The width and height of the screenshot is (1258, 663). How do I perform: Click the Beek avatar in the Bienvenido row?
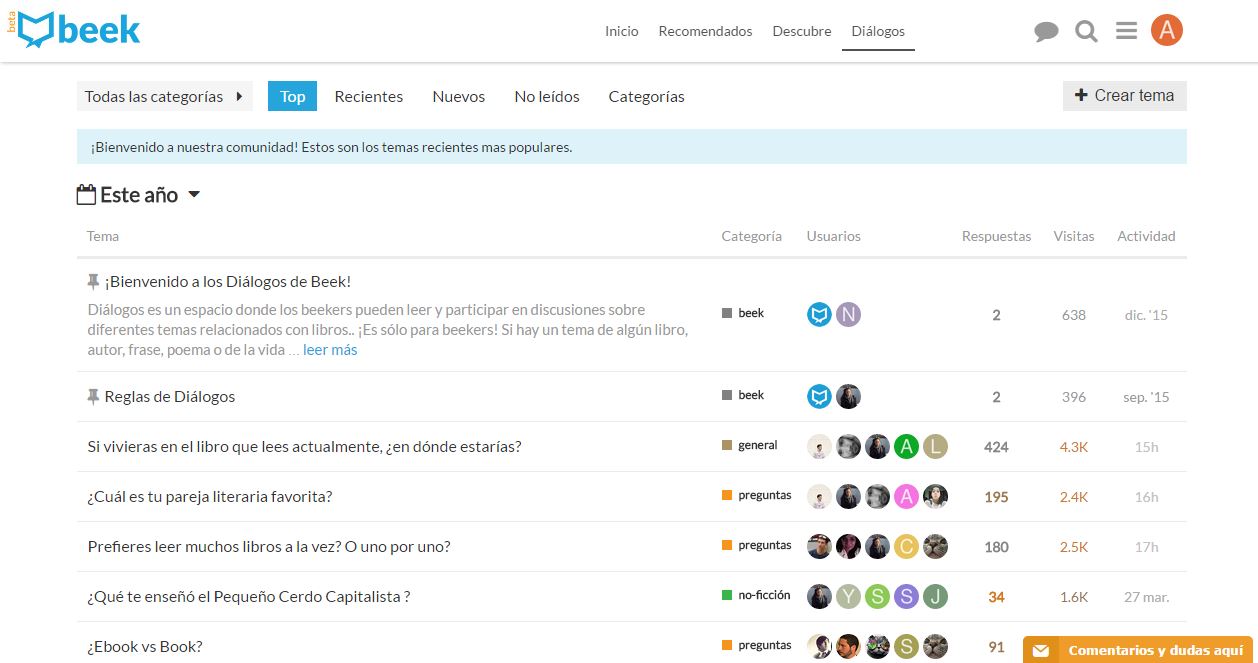point(819,315)
